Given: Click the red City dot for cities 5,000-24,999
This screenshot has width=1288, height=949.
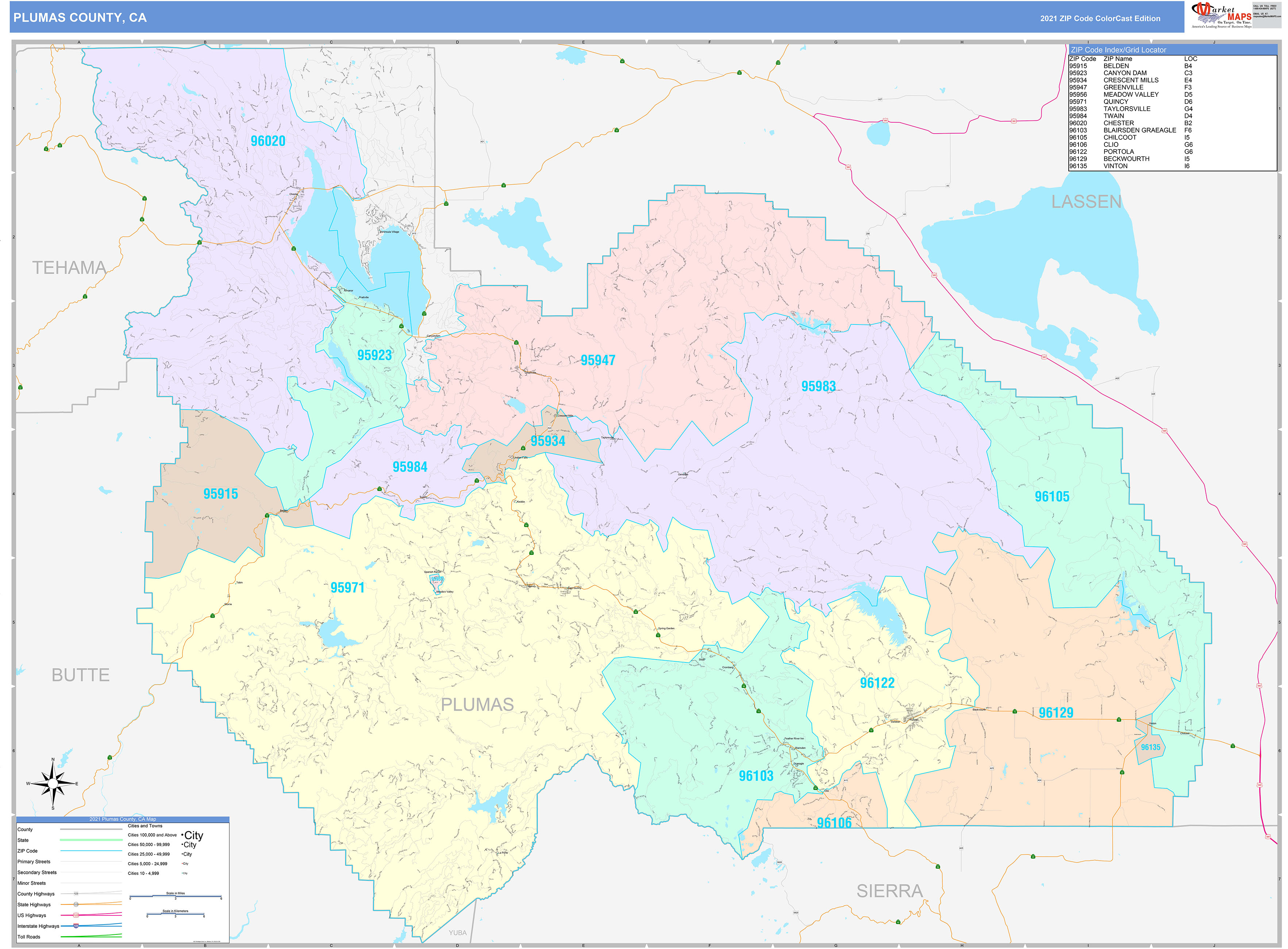Looking at the screenshot, I should (183, 863).
